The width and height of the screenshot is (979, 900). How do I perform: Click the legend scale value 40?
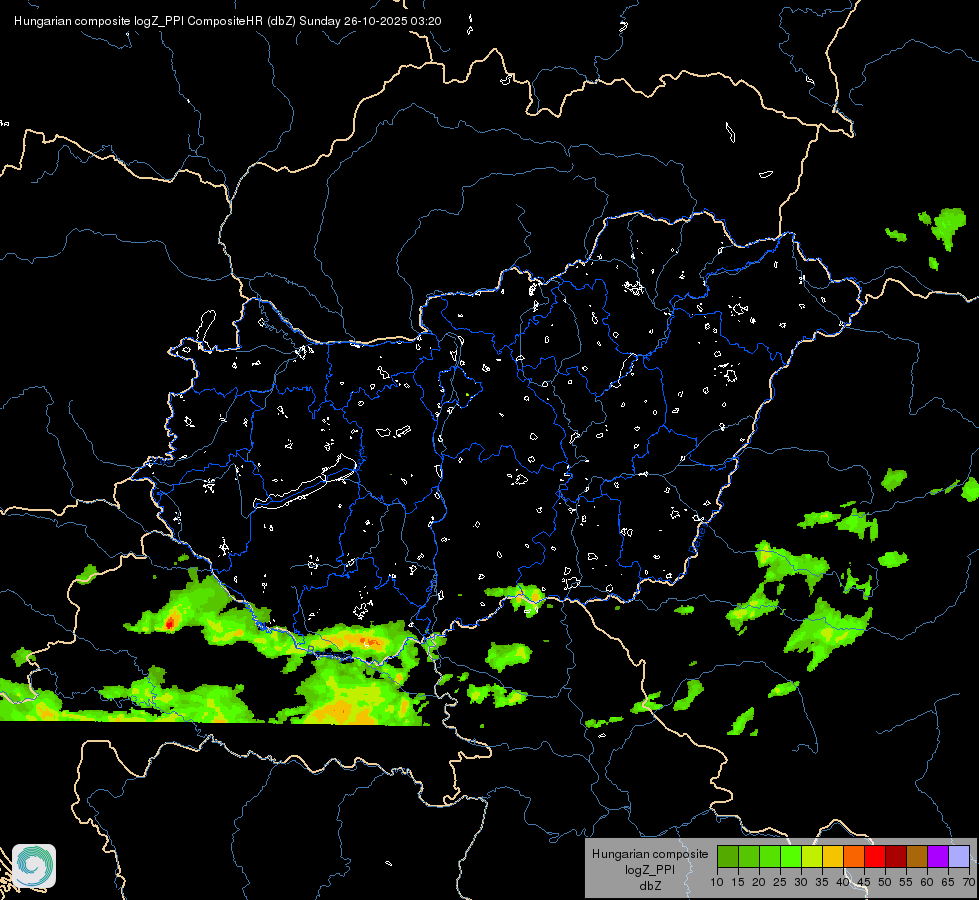pyautogui.click(x=843, y=883)
